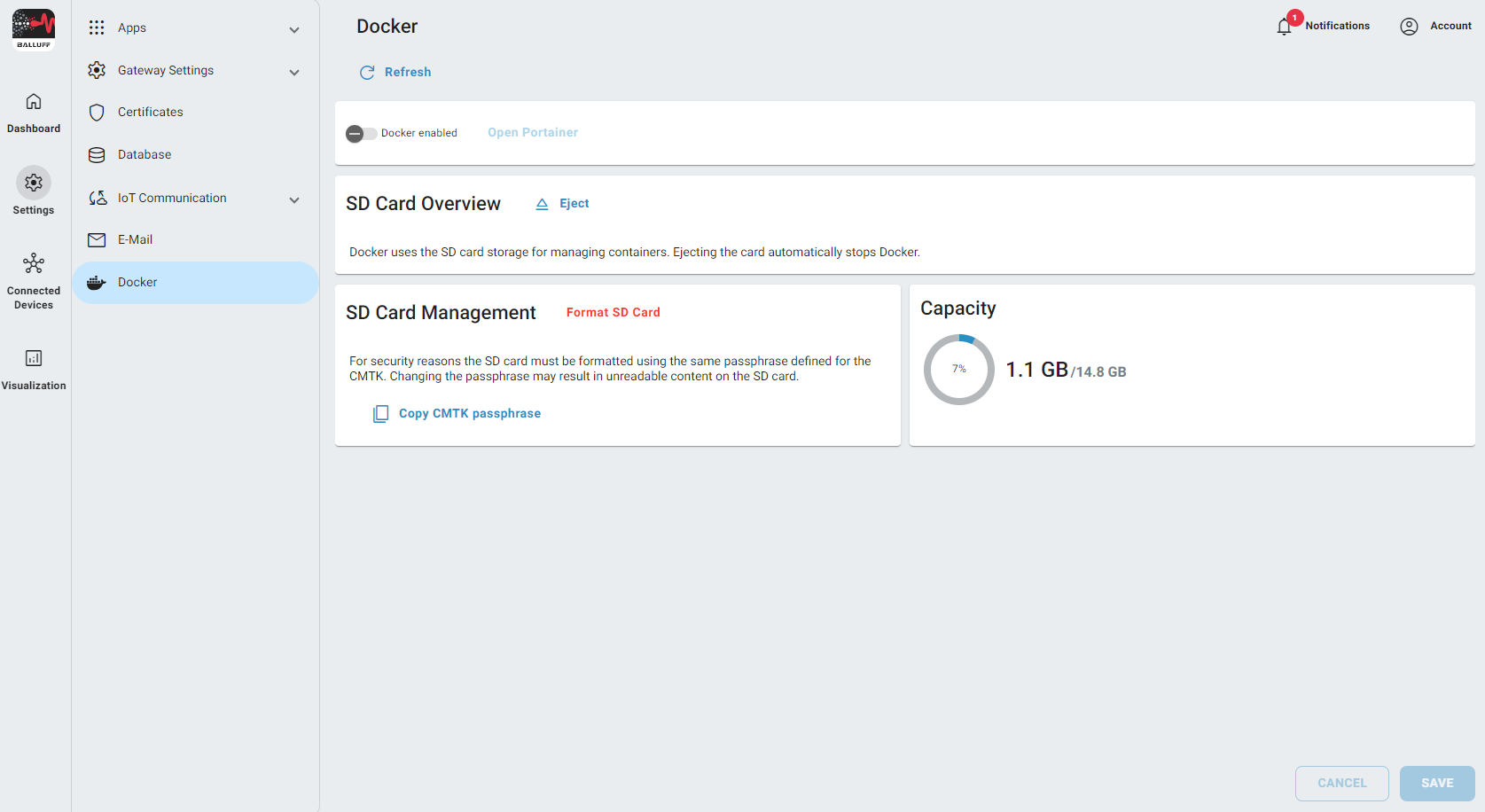Click the 7% capacity progress ring
This screenshot has height=812, width=1485.
pyautogui.click(x=959, y=370)
